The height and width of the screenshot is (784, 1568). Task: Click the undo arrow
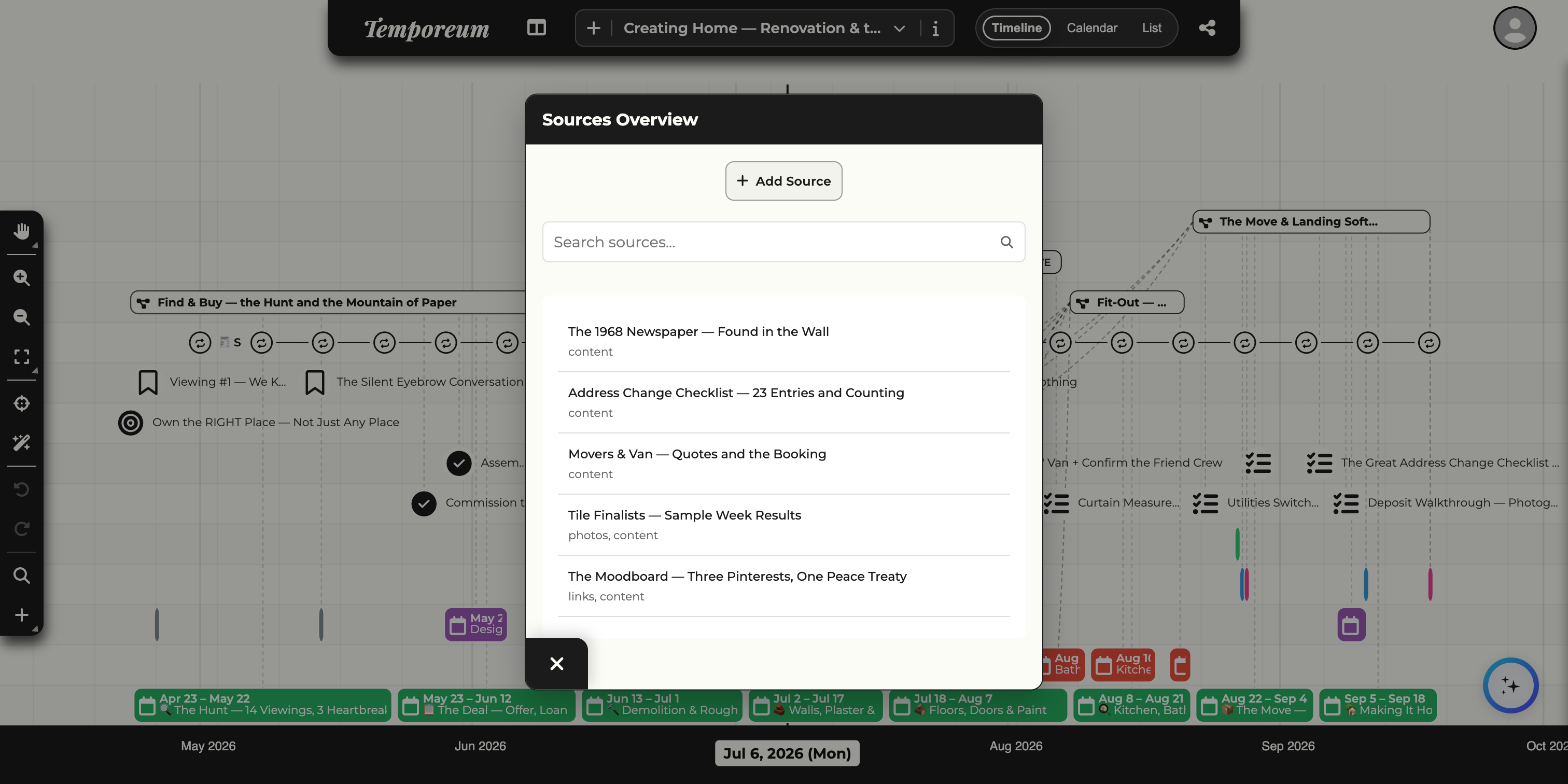coord(22,489)
